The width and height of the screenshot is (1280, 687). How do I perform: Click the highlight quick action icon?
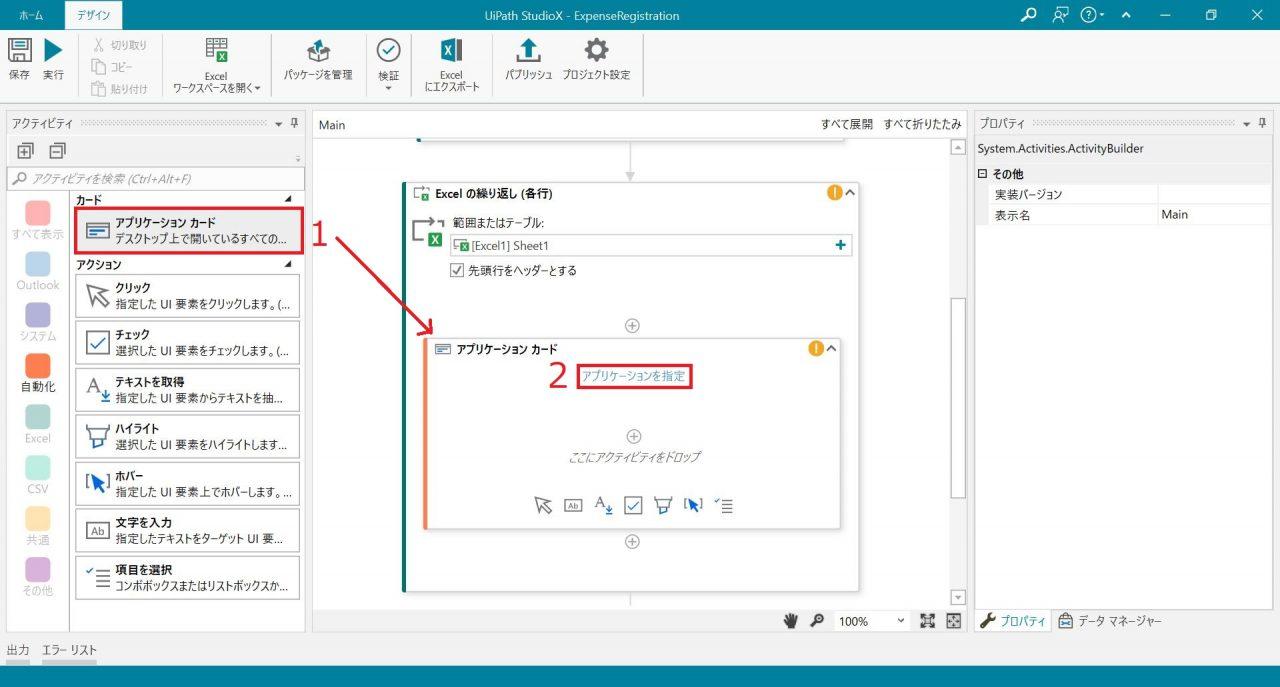coord(662,505)
